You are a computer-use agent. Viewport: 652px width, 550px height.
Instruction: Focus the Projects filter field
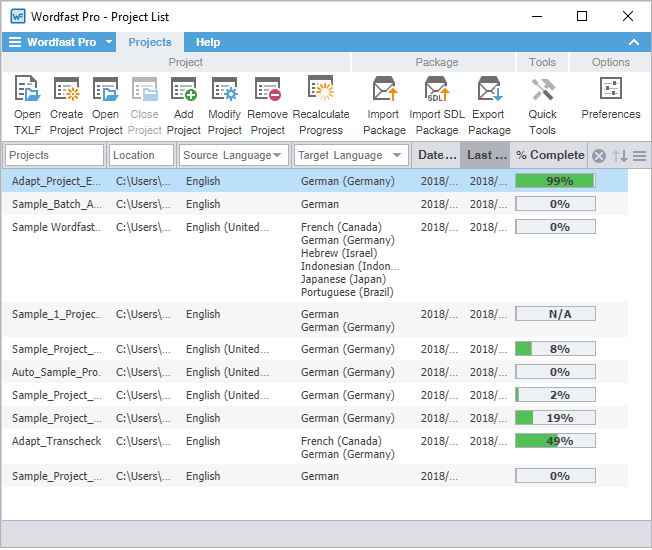tap(54, 155)
